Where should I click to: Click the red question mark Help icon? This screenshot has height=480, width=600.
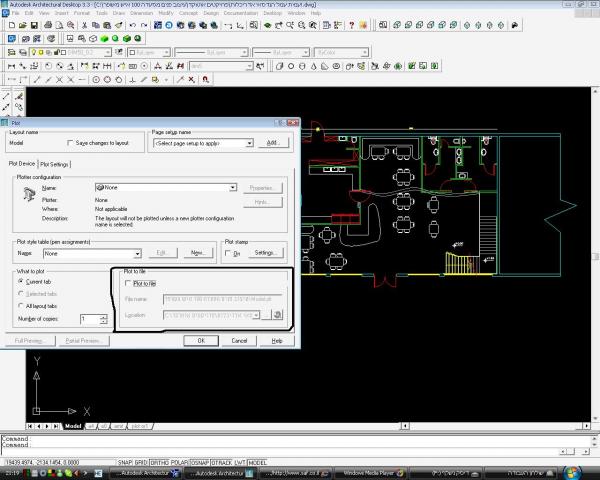coord(351,25)
